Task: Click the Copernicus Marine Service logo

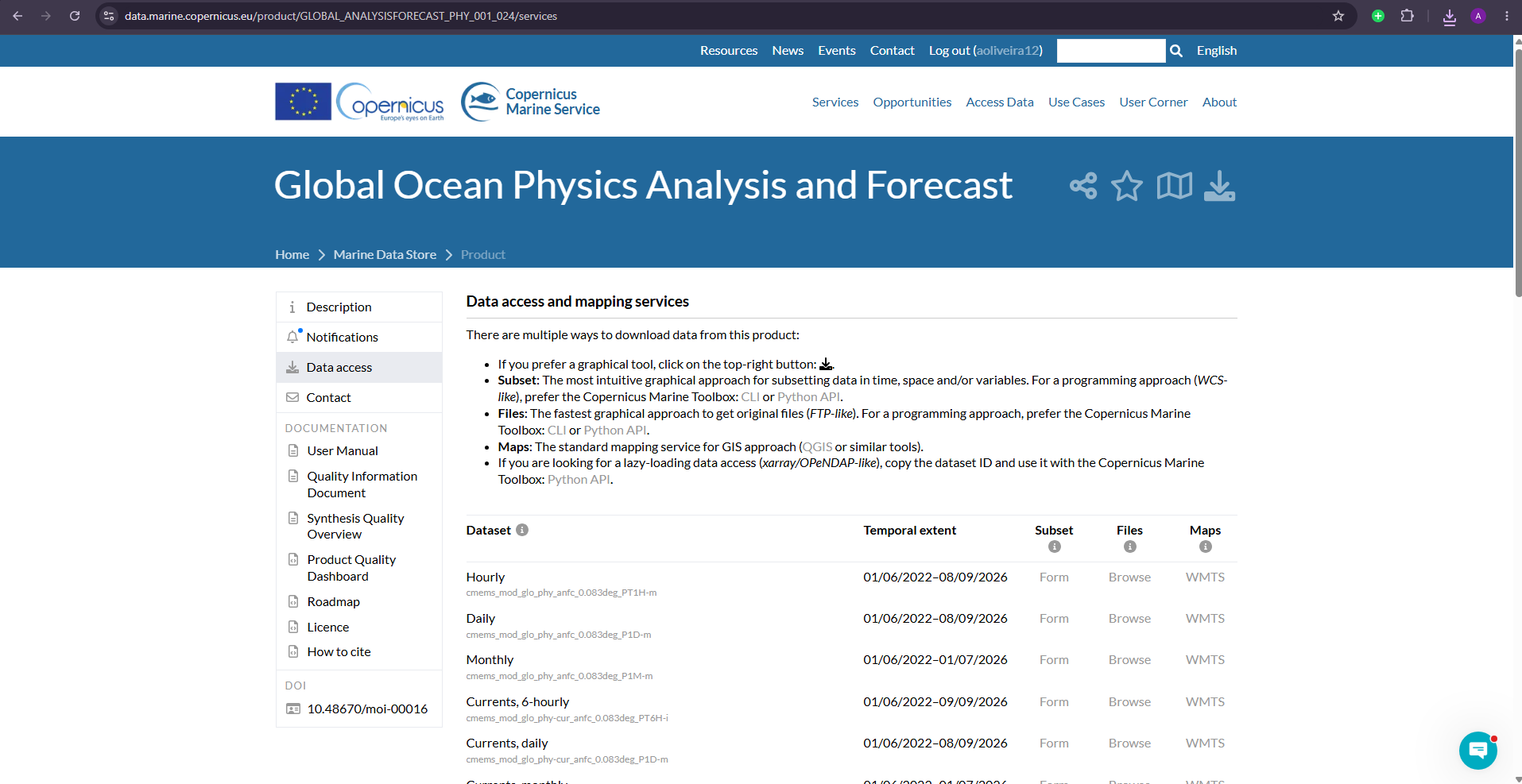Action: pos(530,102)
